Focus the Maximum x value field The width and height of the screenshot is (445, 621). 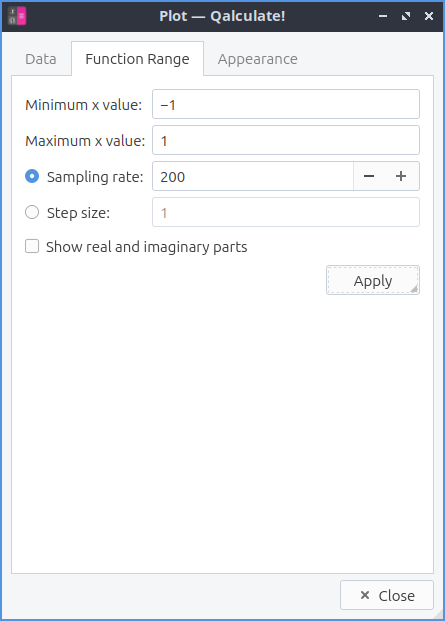(286, 140)
